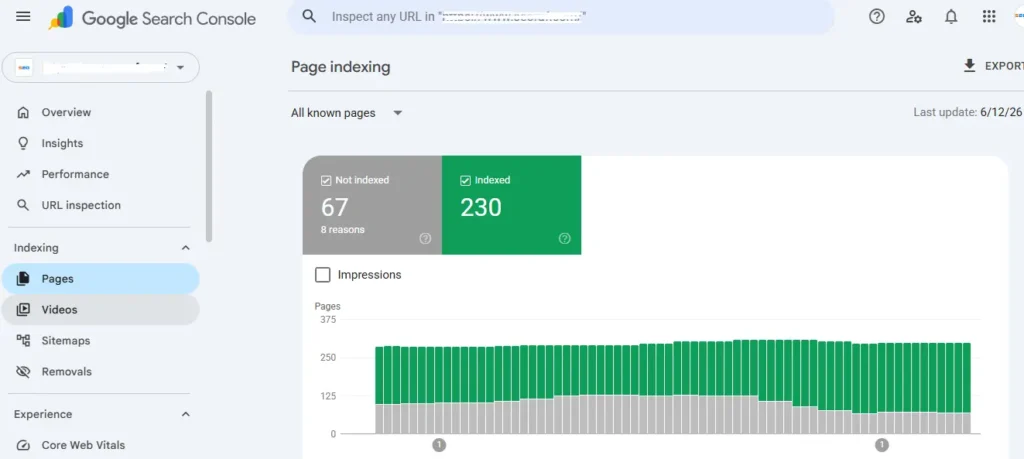1024x459 pixels.
Task: Click the search magnifier icon in URL bar
Action: [x=310, y=16]
